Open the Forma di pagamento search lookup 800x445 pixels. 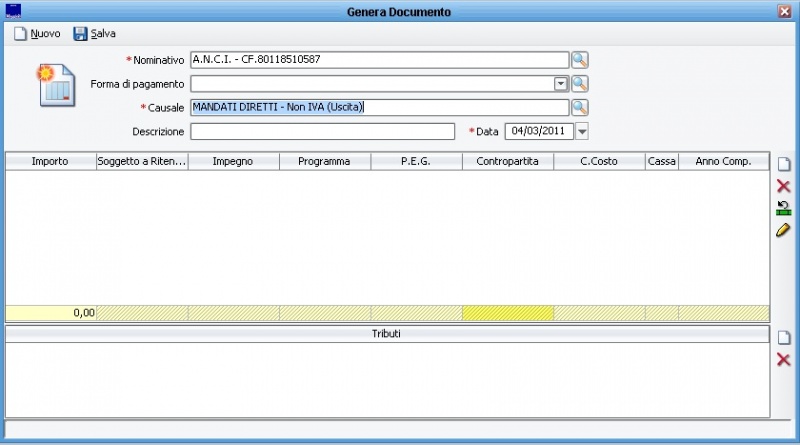tap(579, 83)
